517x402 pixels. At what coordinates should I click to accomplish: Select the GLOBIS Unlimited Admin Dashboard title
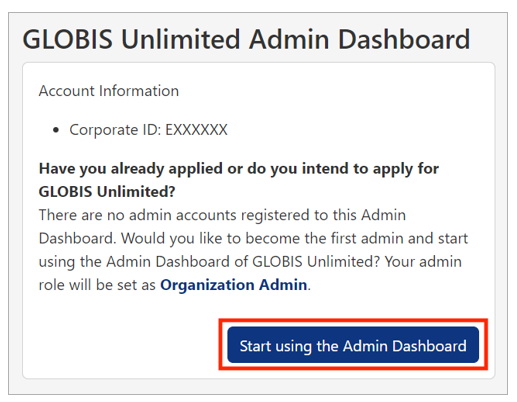tap(246, 40)
